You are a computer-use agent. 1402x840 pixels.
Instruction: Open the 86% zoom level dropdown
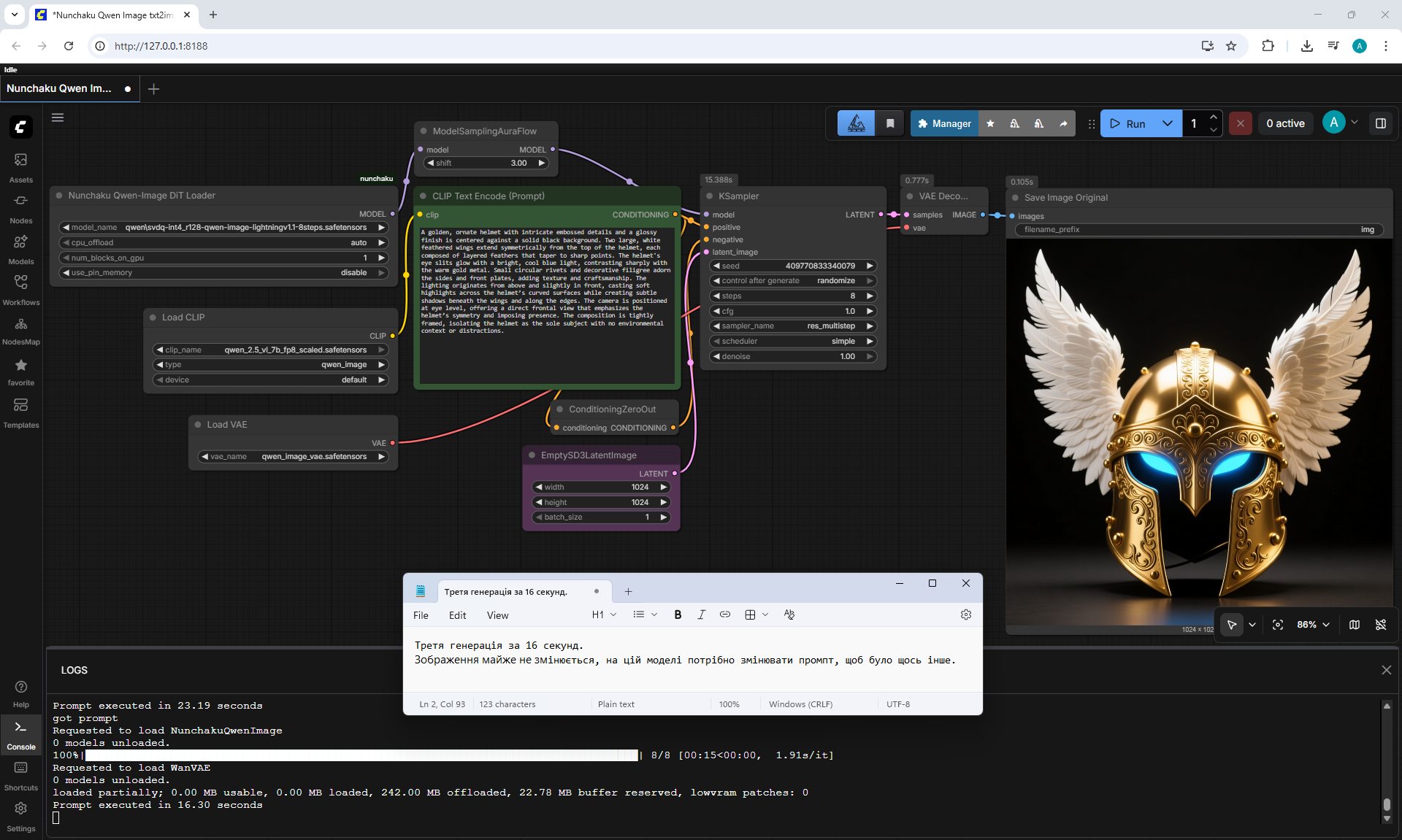1313,625
